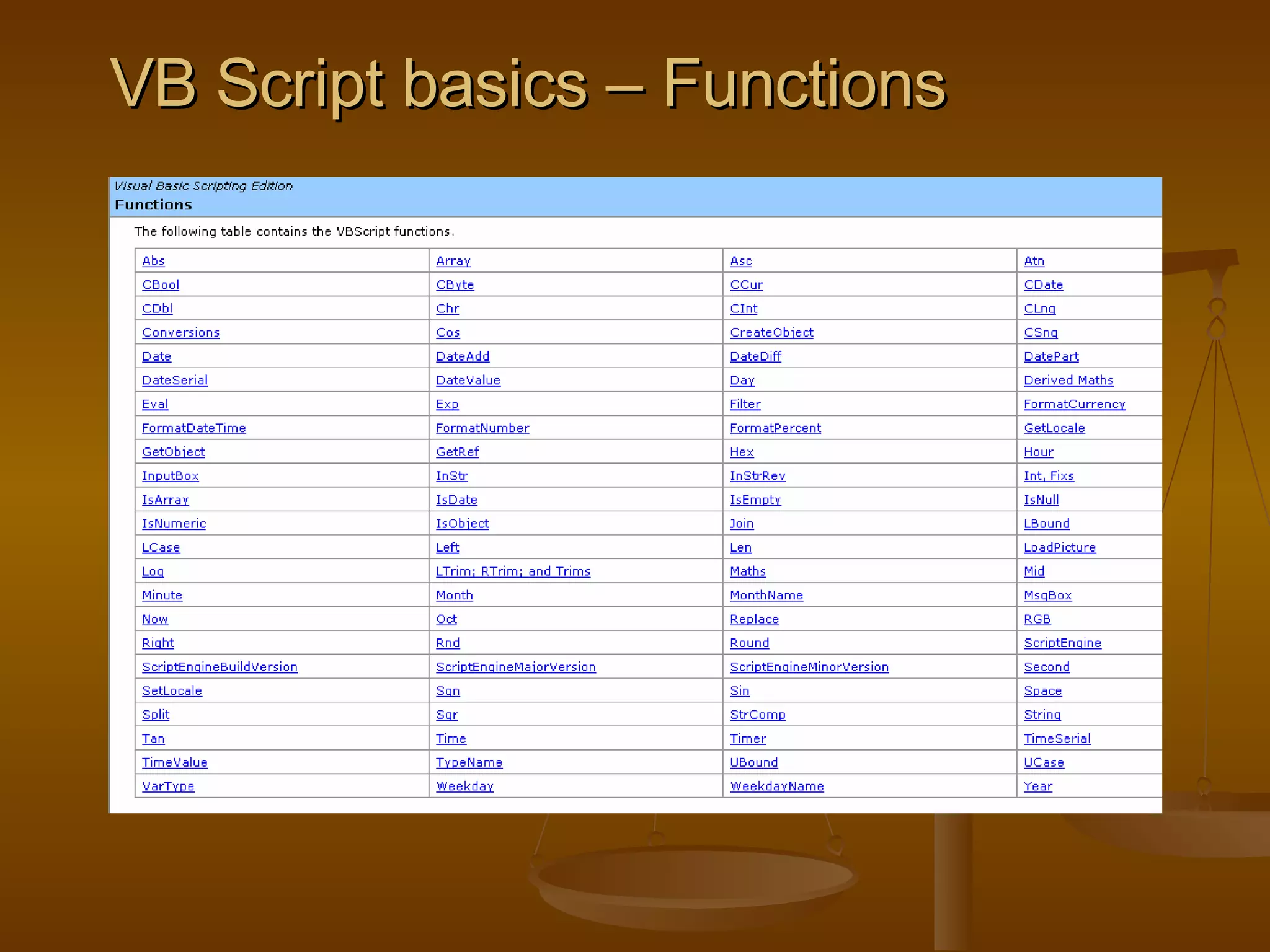1270x952 pixels.
Task: Click the CByte link
Action: 455,284
